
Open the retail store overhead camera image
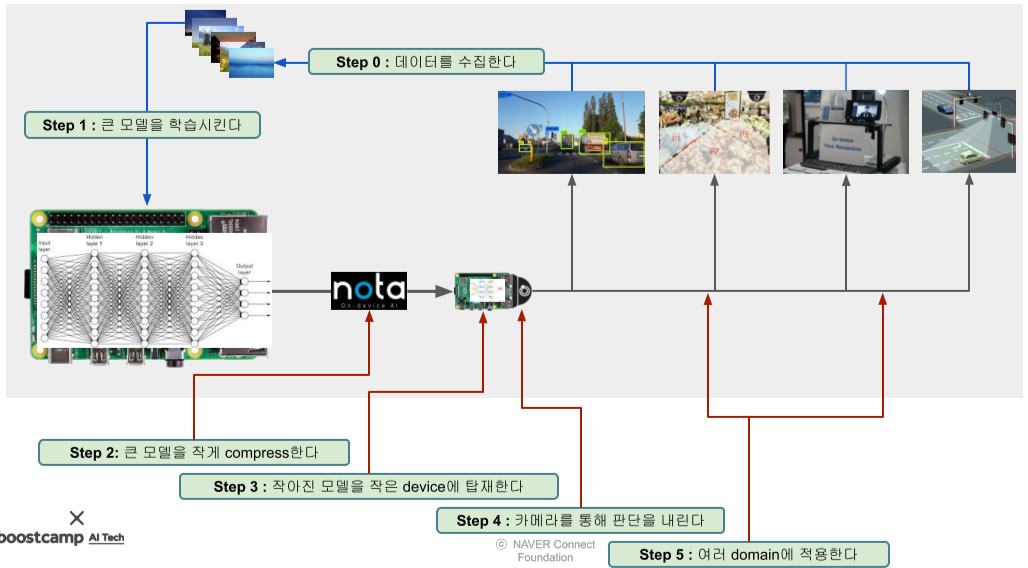(x=714, y=132)
